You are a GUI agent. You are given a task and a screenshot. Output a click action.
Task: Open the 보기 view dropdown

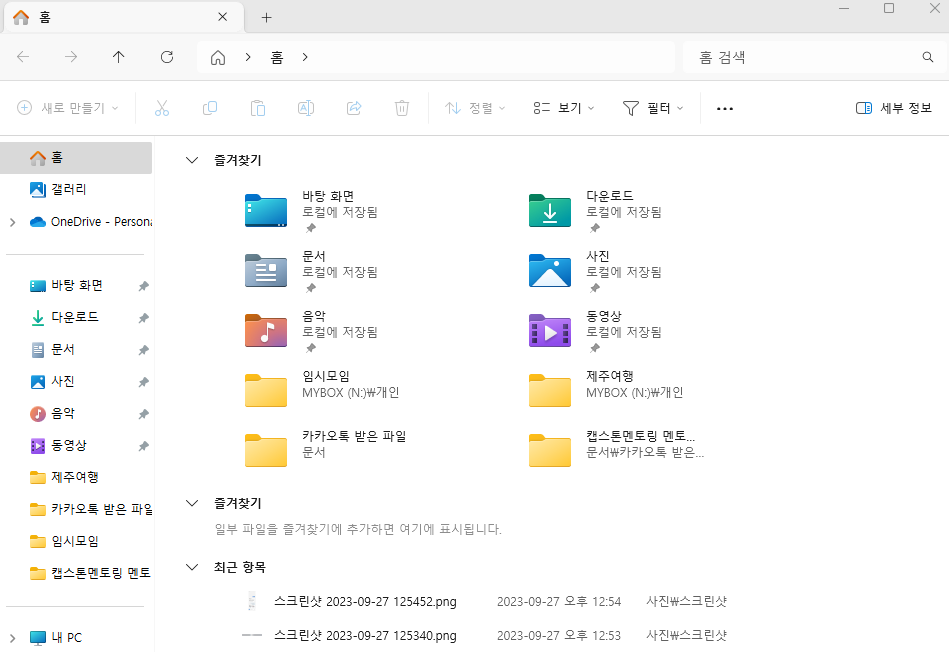coord(562,107)
